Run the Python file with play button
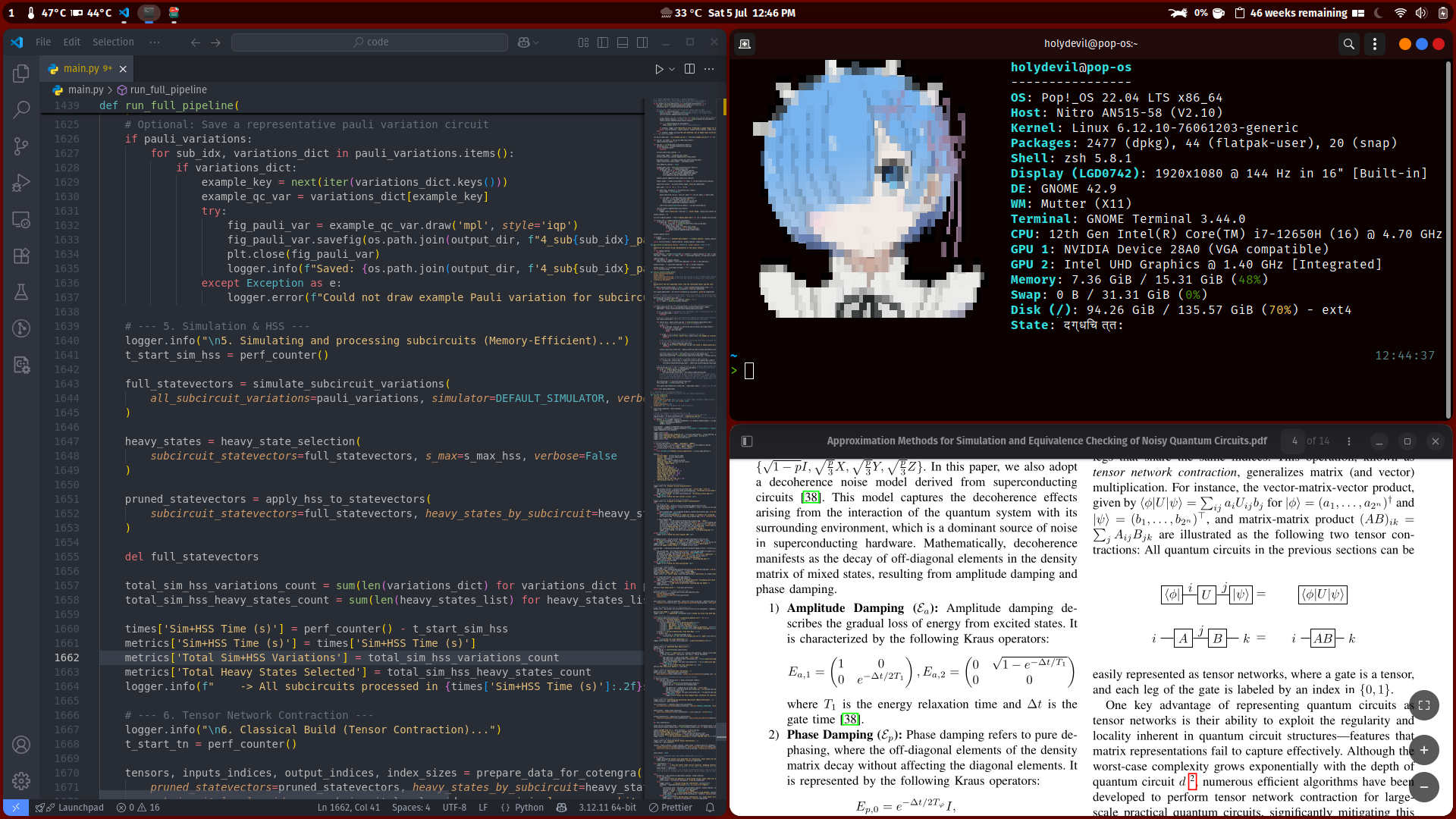 coord(659,69)
